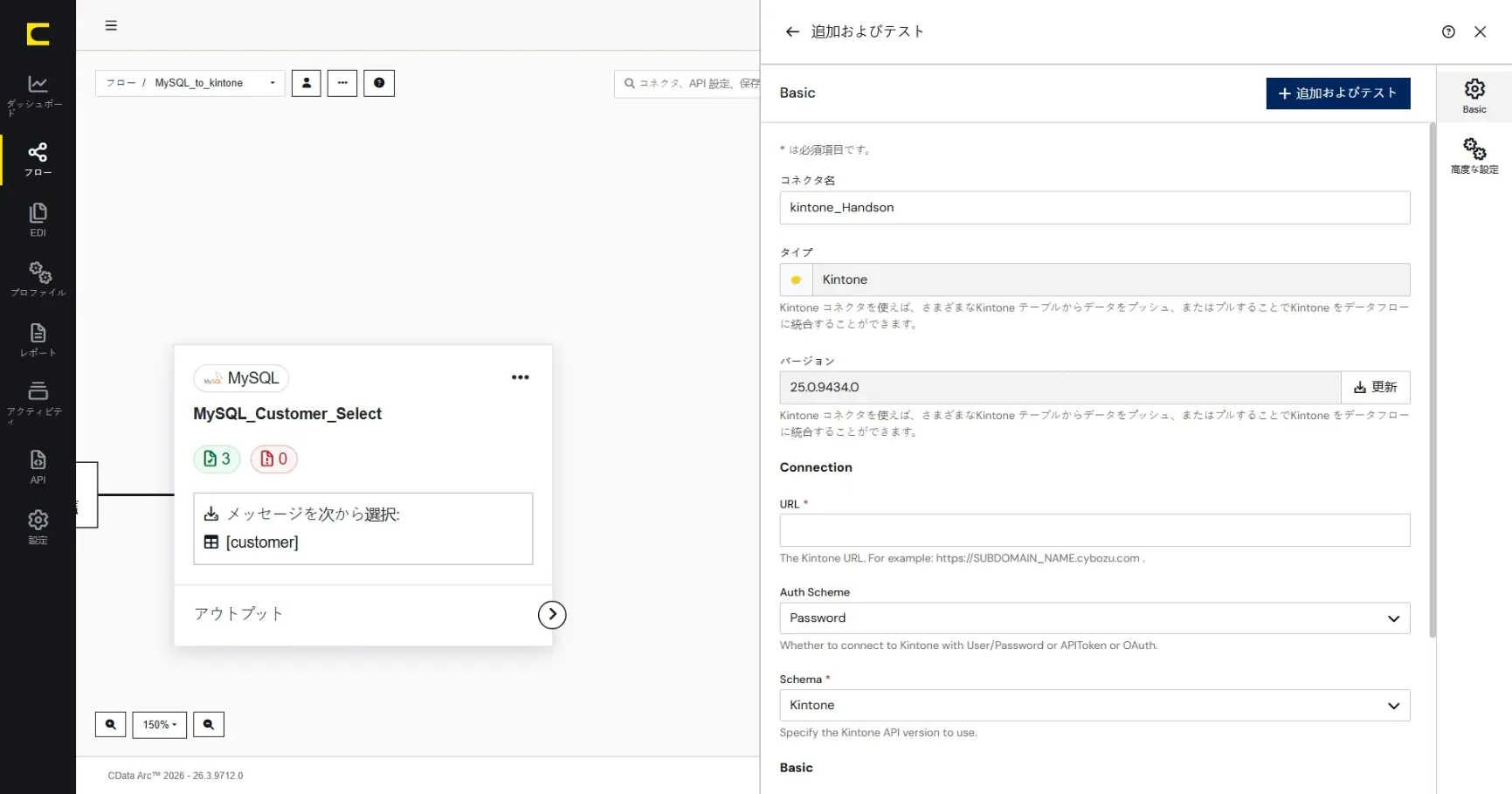This screenshot has width=1512, height=794.
Task: Open the Auth Scheme Password dropdown
Action: pos(1094,618)
